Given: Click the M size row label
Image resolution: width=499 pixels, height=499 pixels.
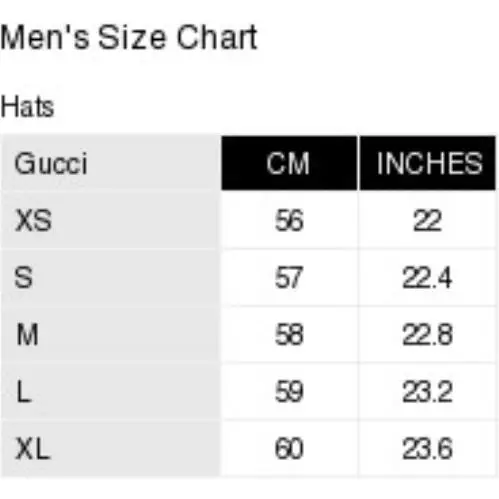Looking at the screenshot, I should coord(110,334).
